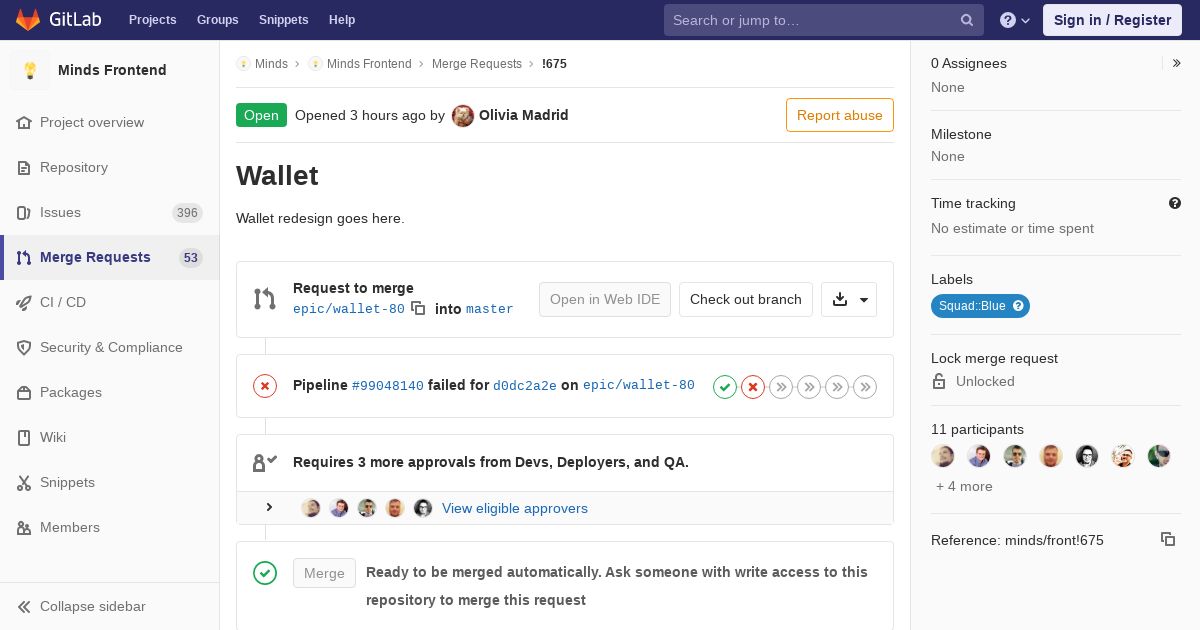Open Project overview in sidebar
1200x630 pixels.
(x=109, y=122)
